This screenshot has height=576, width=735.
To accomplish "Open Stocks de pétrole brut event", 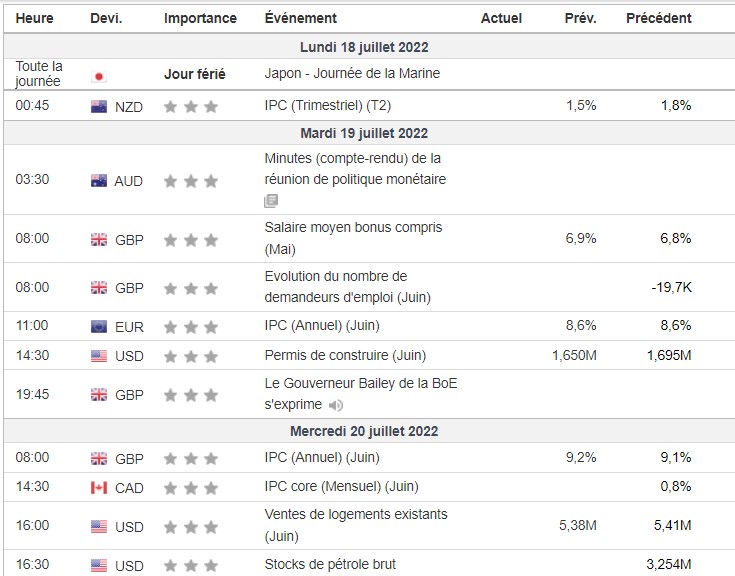I will pos(330,564).
